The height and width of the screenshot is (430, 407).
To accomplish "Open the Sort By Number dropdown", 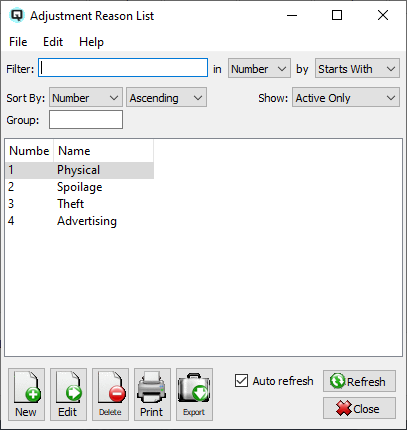I will click(x=86, y=97).
